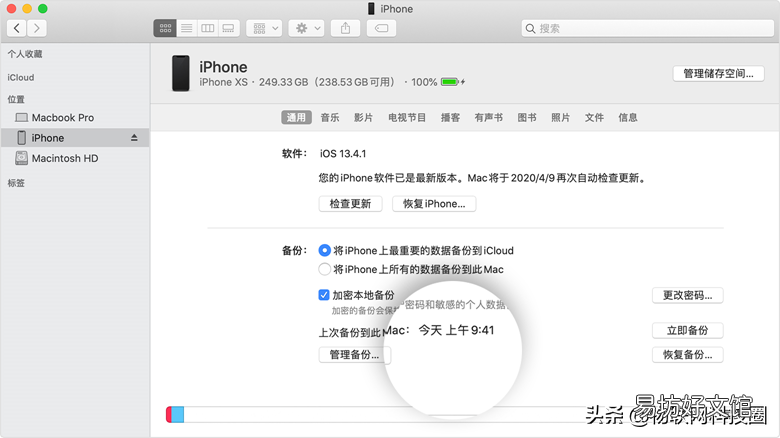Eject iPhone using sidebar eject icon

tap(134, 138)
